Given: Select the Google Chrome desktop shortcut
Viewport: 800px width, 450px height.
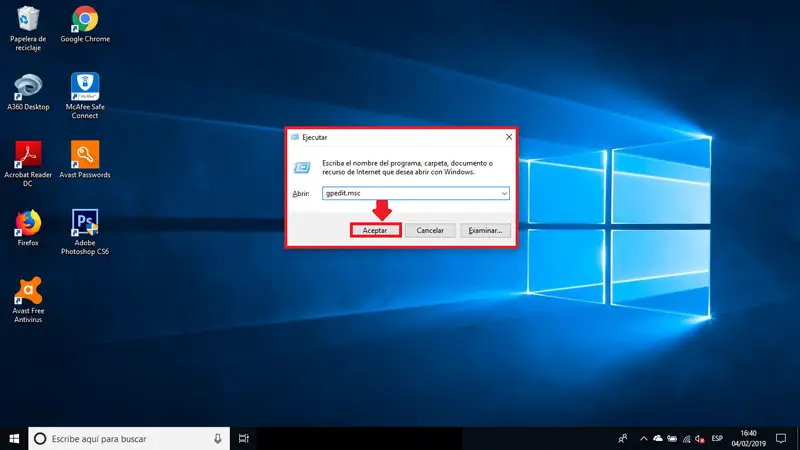Looking at the screenshot, I should [x=85, y=24].
